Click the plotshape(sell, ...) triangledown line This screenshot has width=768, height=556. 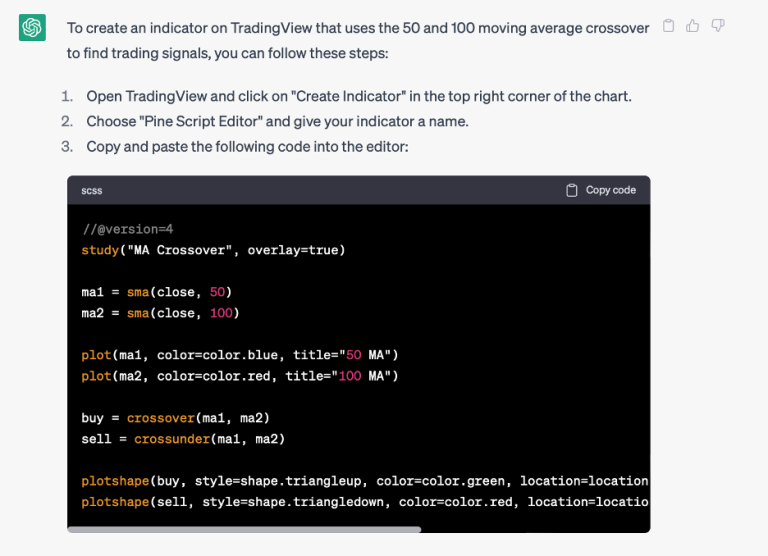point(364,502)
